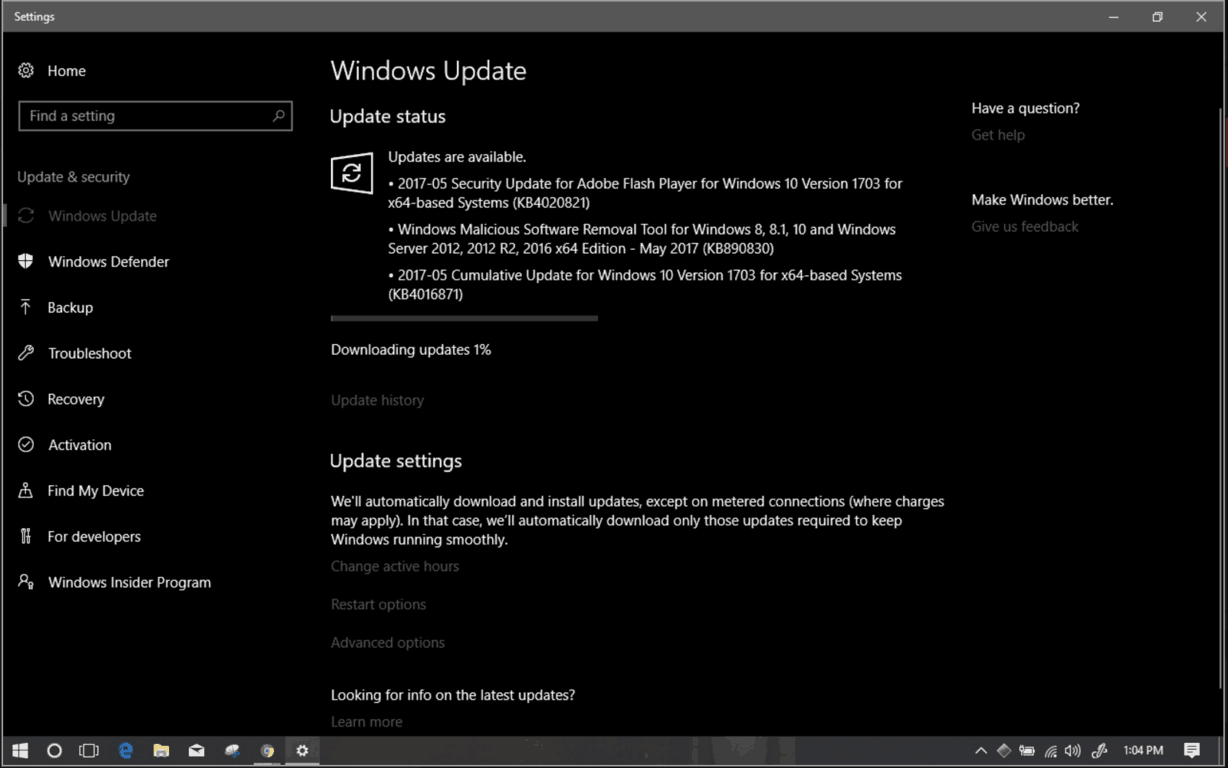
Task: Click Looking for info on latest updates text
Action: tap(453, 695)
